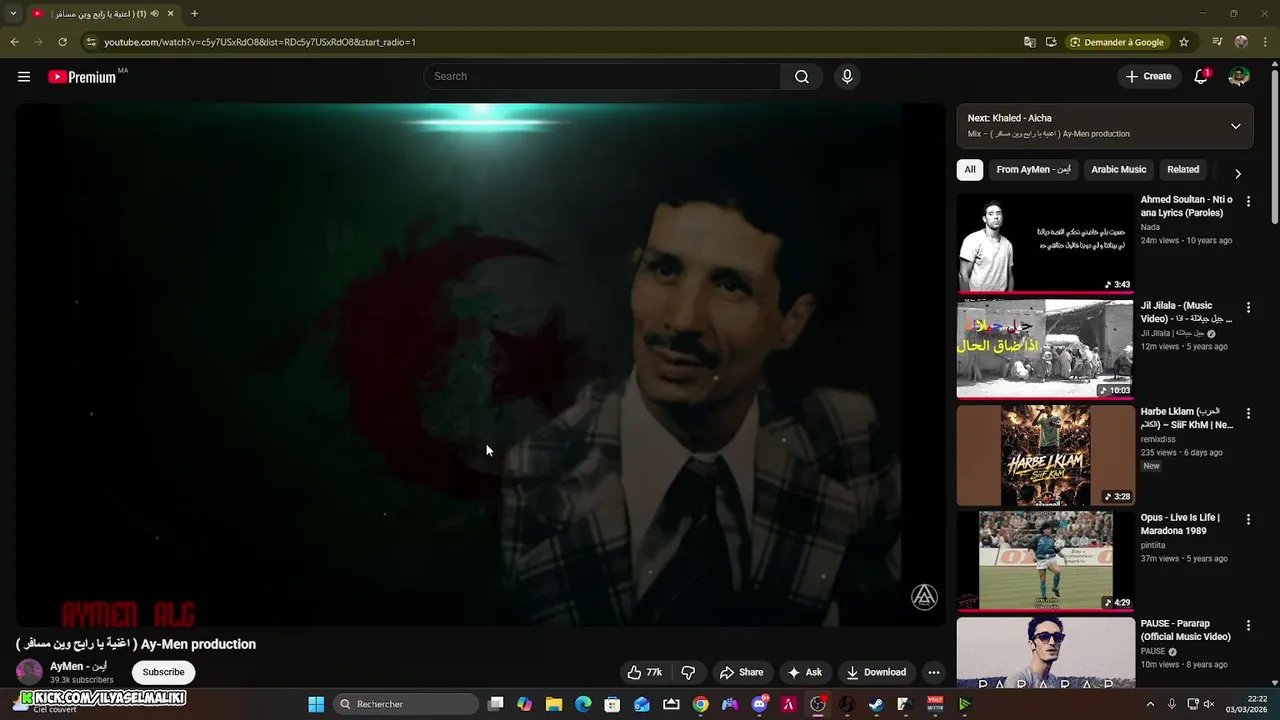Select the Arabic Music filter chip
The height and width of the screenshot is (720, 1280).
pyautogui.click(x=1119, y=170)
